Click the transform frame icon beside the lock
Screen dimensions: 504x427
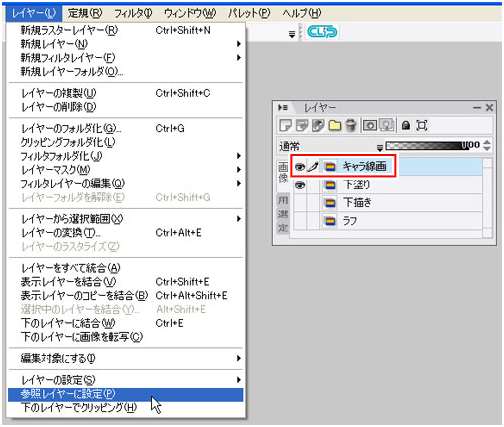422,125
